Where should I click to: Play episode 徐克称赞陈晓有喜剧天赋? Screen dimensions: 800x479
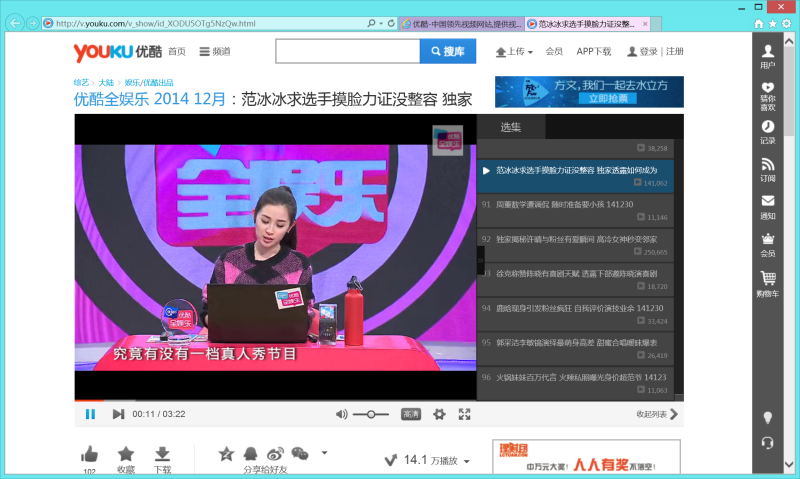[x=576, y=280]
